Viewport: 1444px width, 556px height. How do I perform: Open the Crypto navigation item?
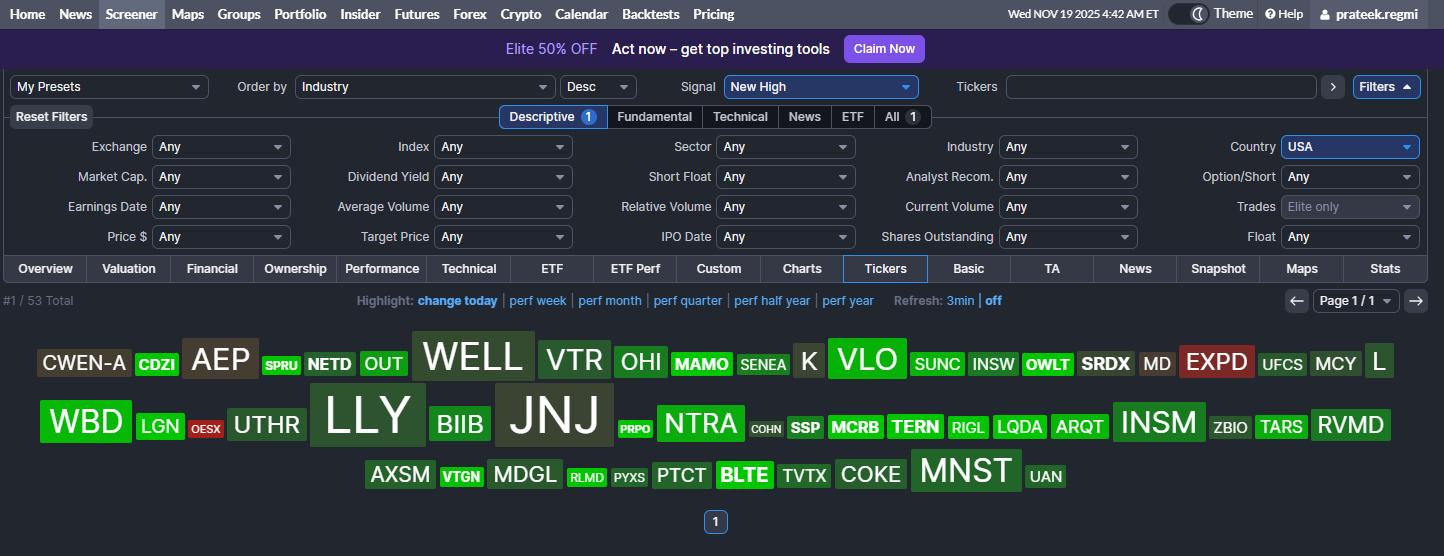(x=521, y=14)
